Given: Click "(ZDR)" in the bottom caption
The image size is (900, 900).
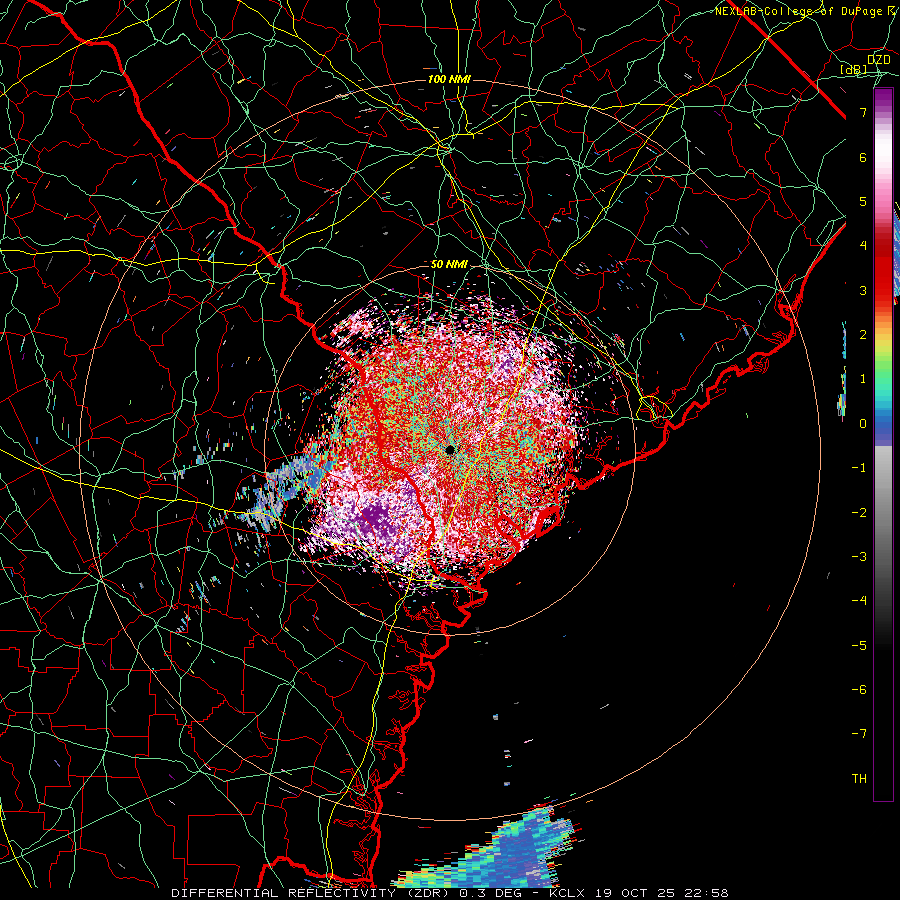Looking at the screenshot, I should pyautogui.click(x=429, y=893).
